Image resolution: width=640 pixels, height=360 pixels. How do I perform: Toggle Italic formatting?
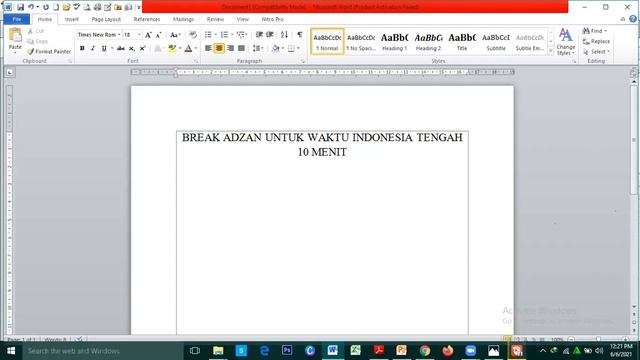click(x=93, y=48)
